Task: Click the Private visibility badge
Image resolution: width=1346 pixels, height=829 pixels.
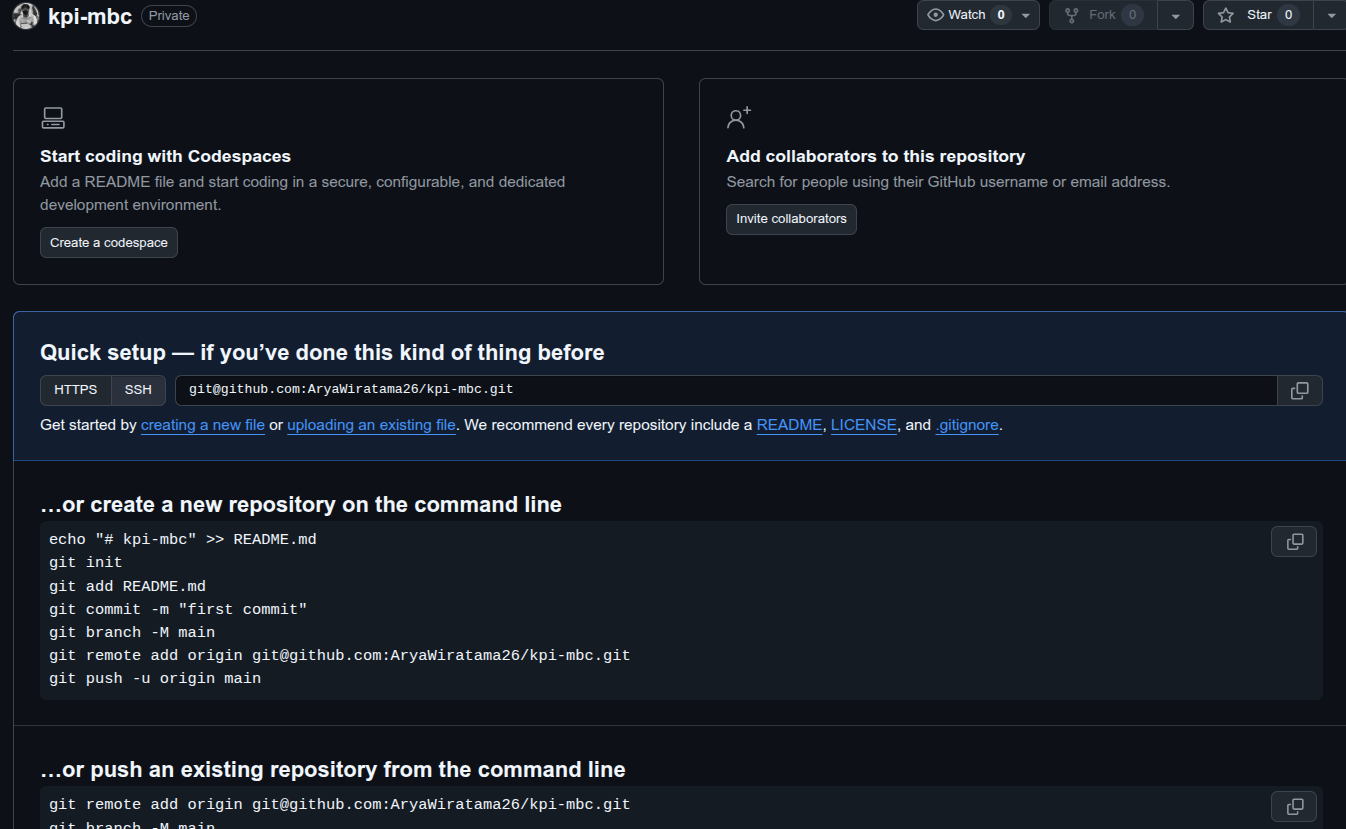Action: [x=169, y=16]
